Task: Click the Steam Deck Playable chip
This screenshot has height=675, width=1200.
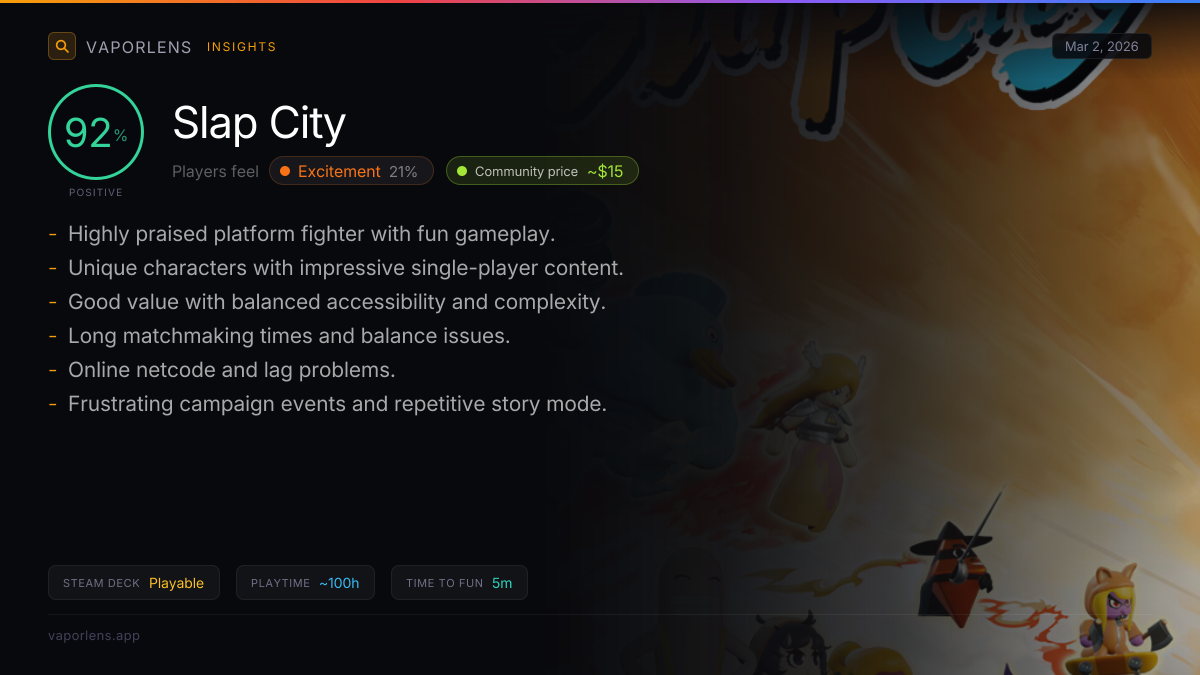Action: (134, 583)
